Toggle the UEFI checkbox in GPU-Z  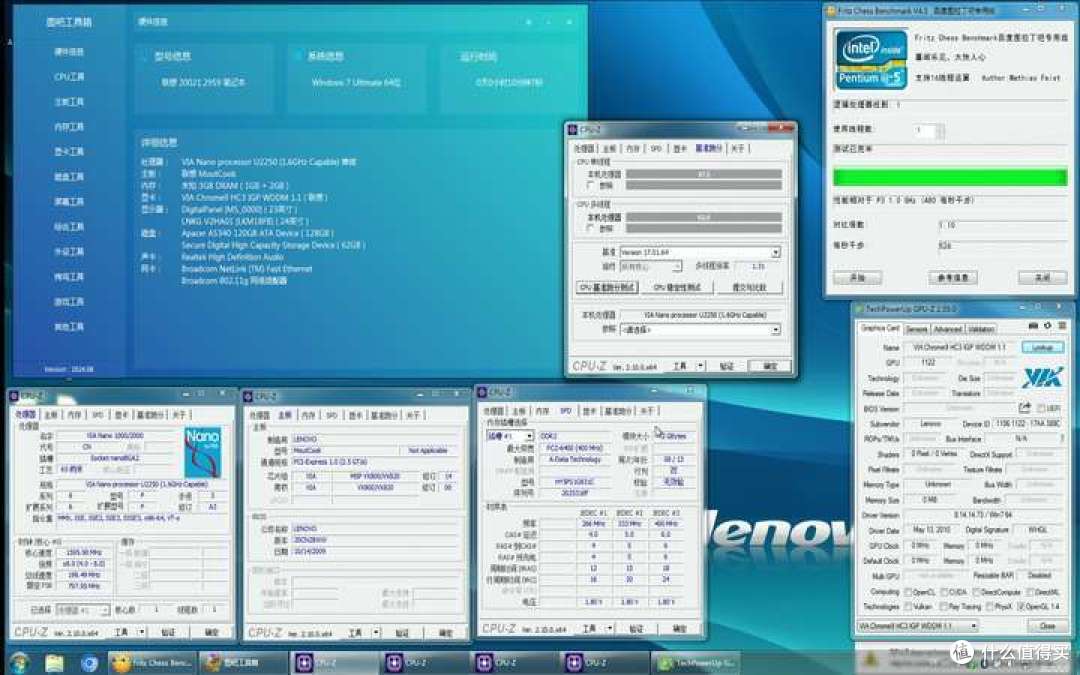click(x=1041, y=408)
